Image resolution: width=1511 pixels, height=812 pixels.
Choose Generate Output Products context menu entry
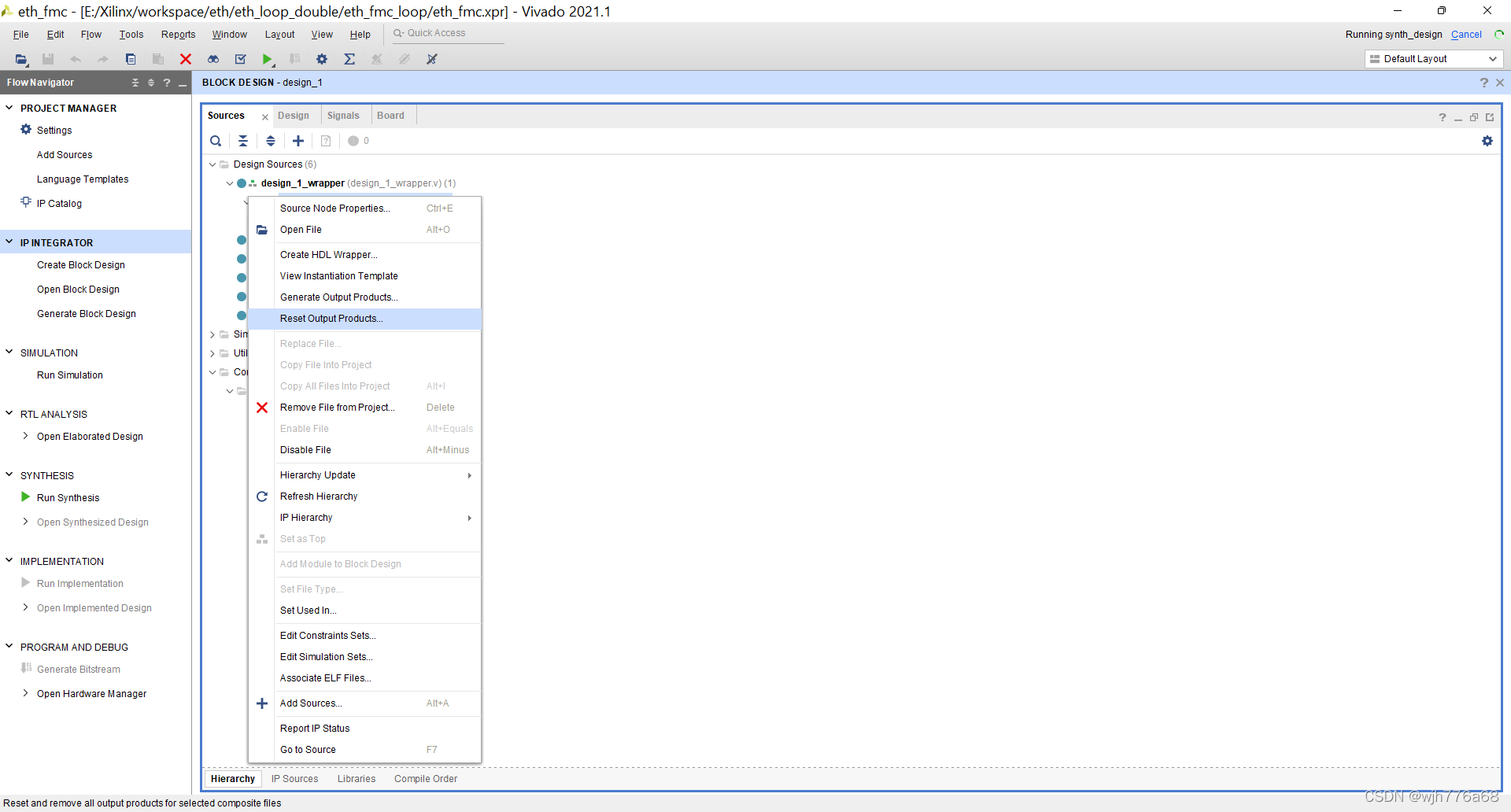pos(364,297)
